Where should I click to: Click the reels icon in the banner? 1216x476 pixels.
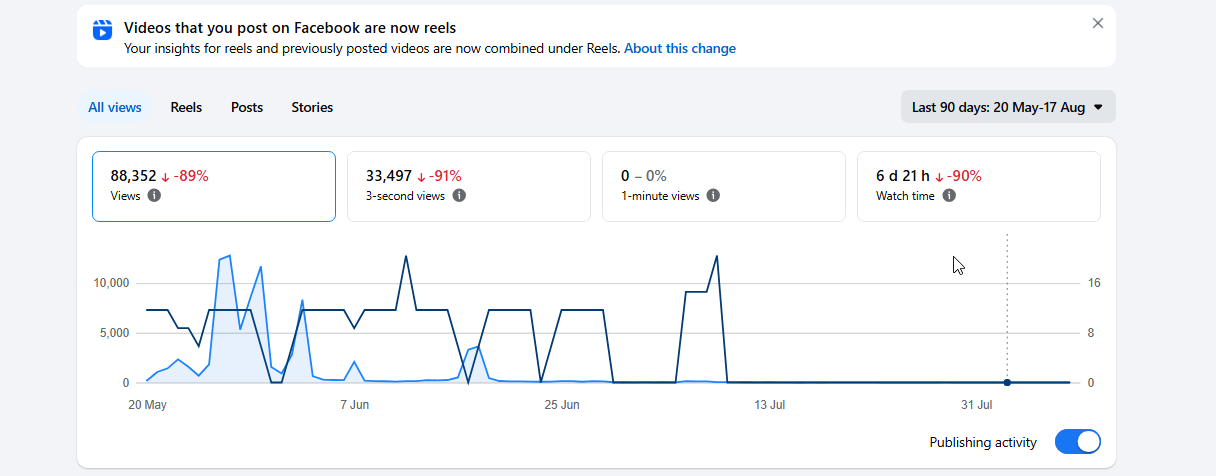coord(102,30)
